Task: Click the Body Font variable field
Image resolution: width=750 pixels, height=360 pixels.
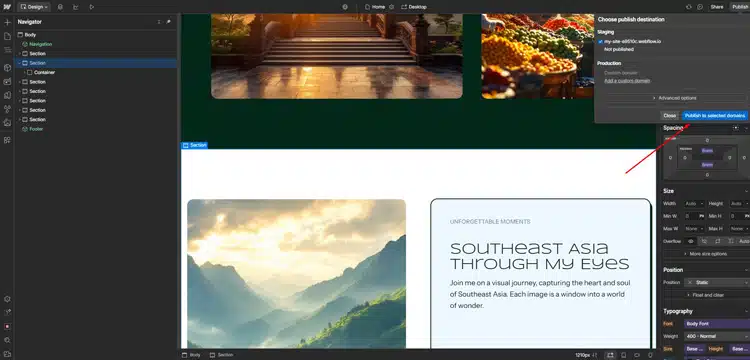Action: 717,324
